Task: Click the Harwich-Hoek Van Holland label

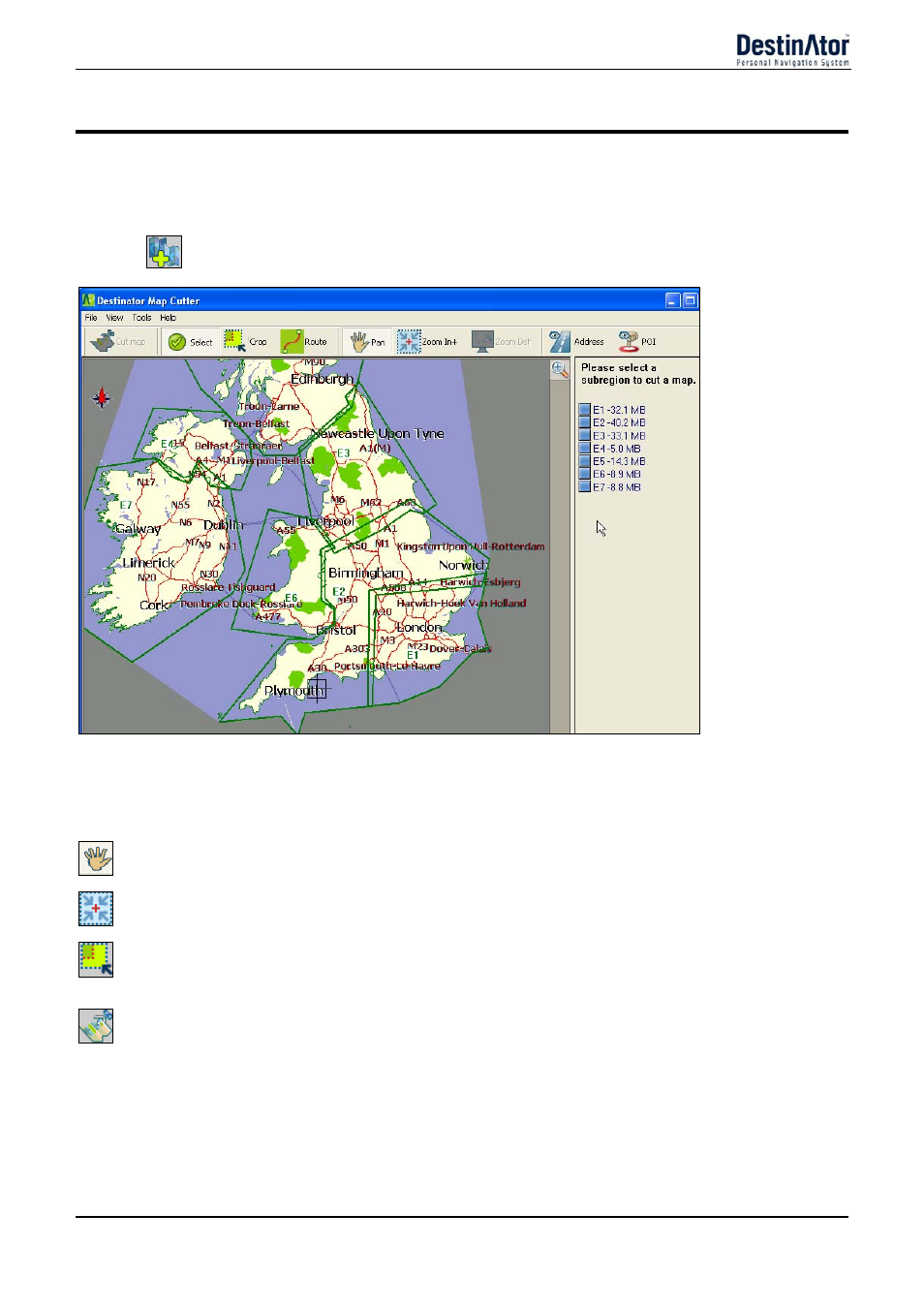Action: [x=461, y=603]
